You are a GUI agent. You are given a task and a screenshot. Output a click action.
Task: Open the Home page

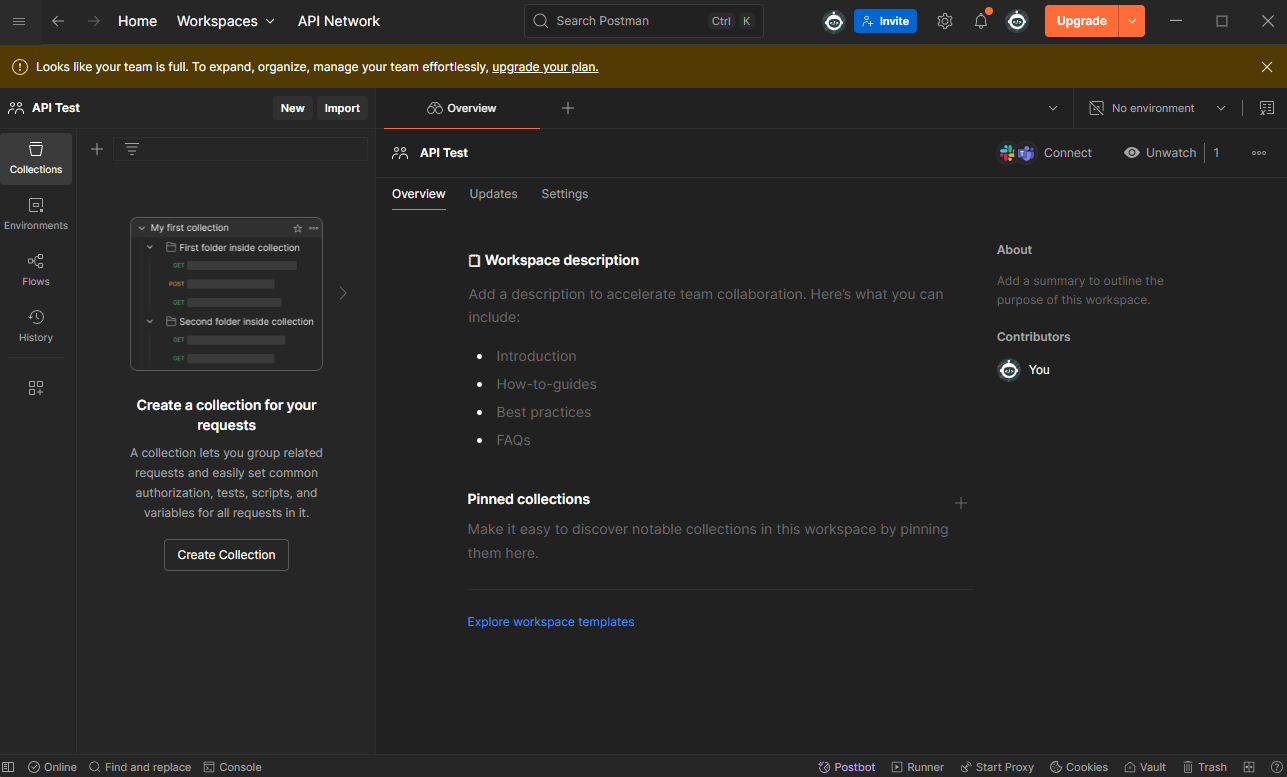point(137,21)
